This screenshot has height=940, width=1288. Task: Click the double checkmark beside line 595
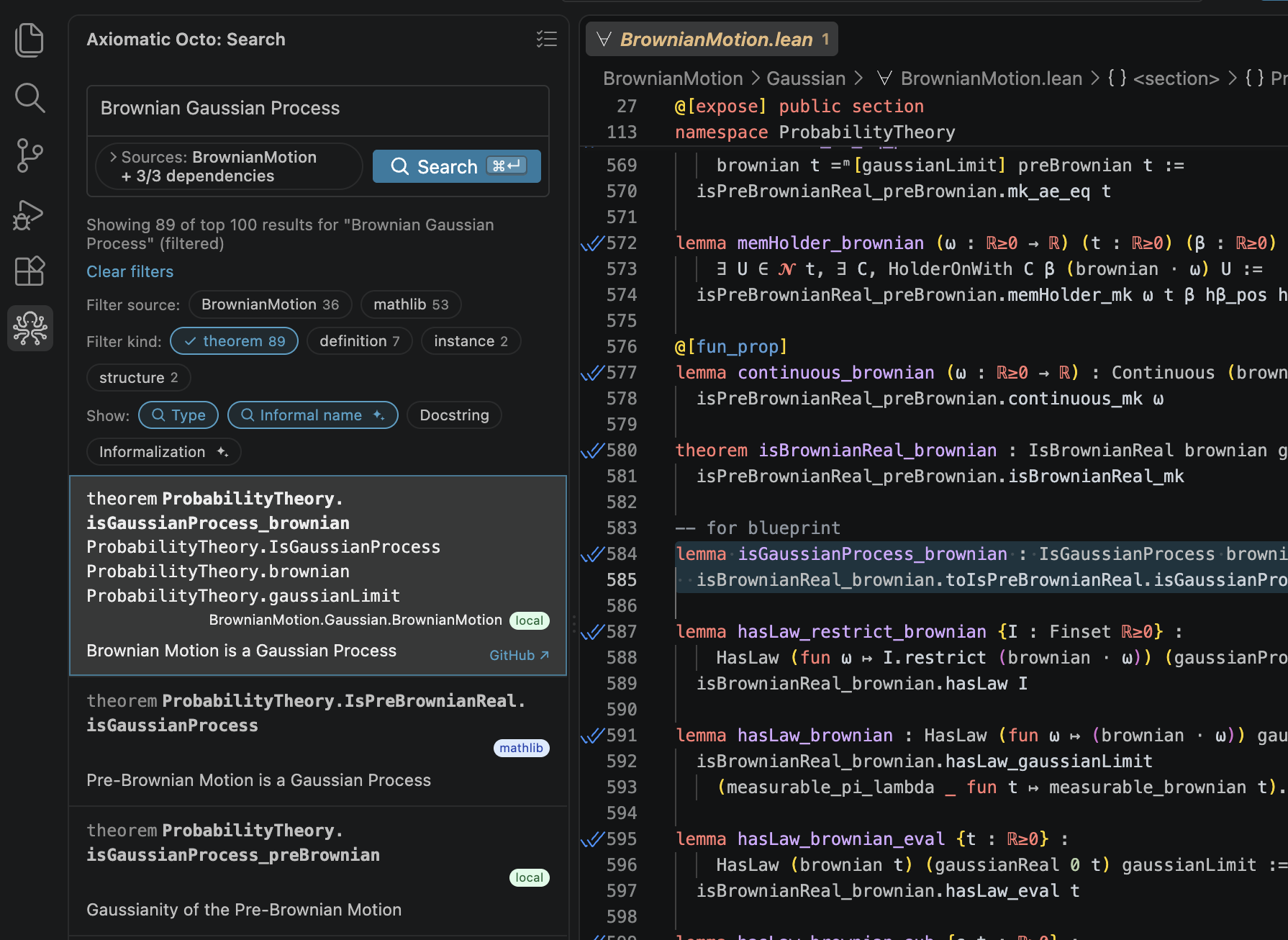[x=592, y=839]
